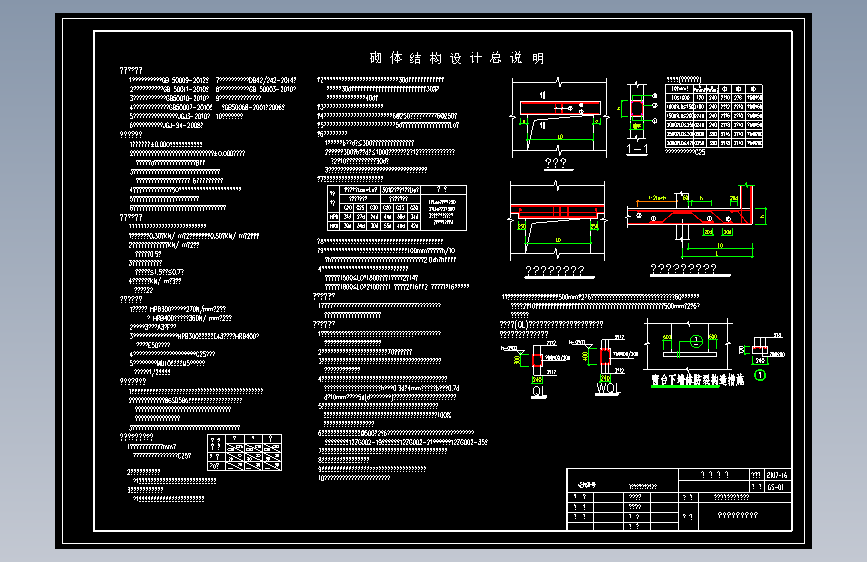Pick the reinforcement table with C20 C25 columns
The width and height of the screenshot is (867, 562).
[397, 208]
